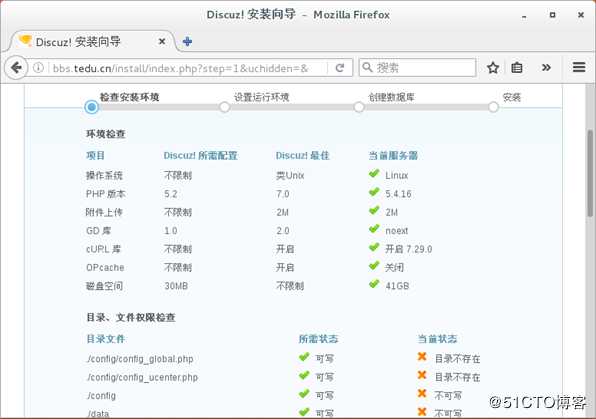
Task: Click orange X for ./config 不可写
Action: coord(422,394)
